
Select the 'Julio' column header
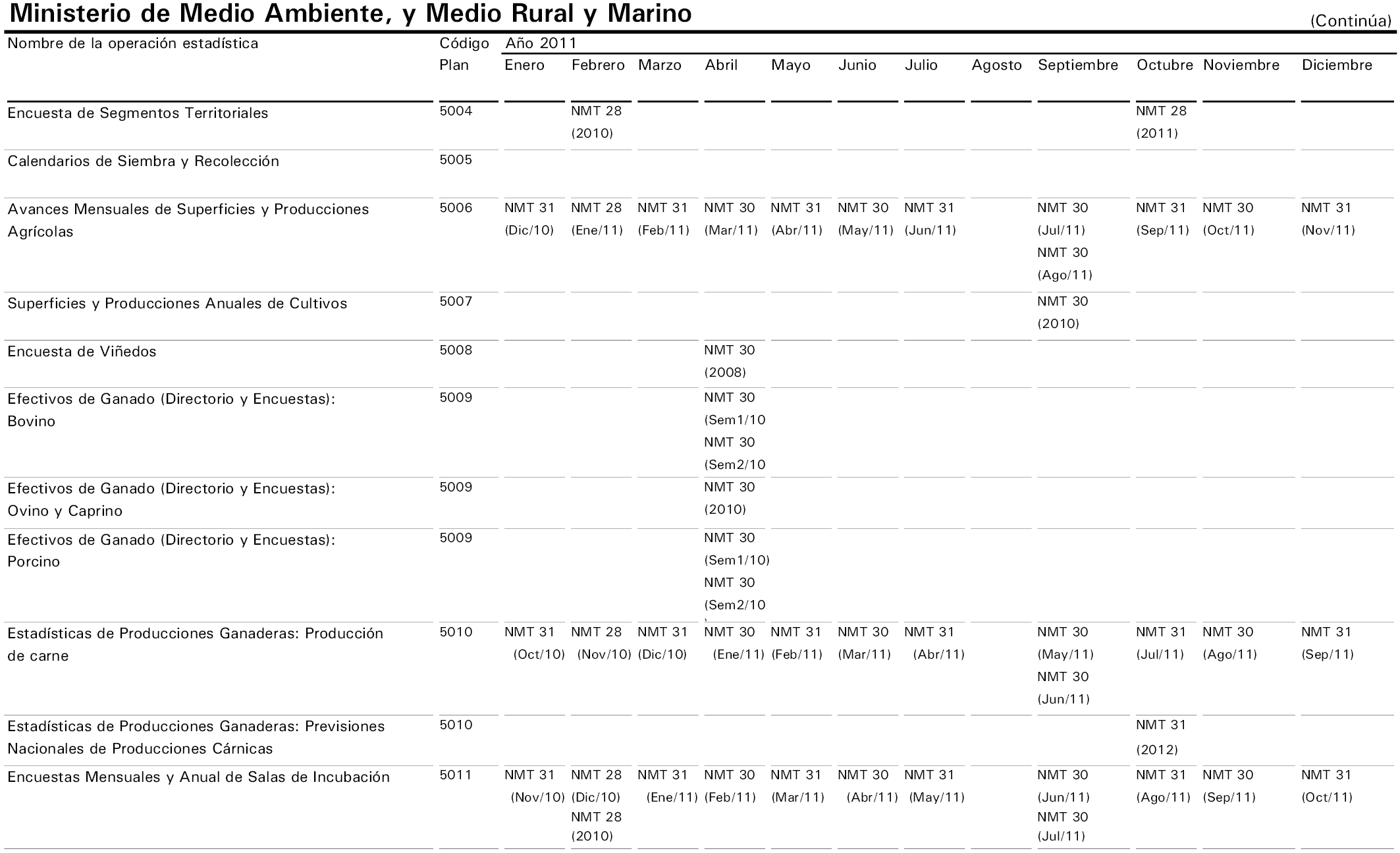[x=921, y=65]
